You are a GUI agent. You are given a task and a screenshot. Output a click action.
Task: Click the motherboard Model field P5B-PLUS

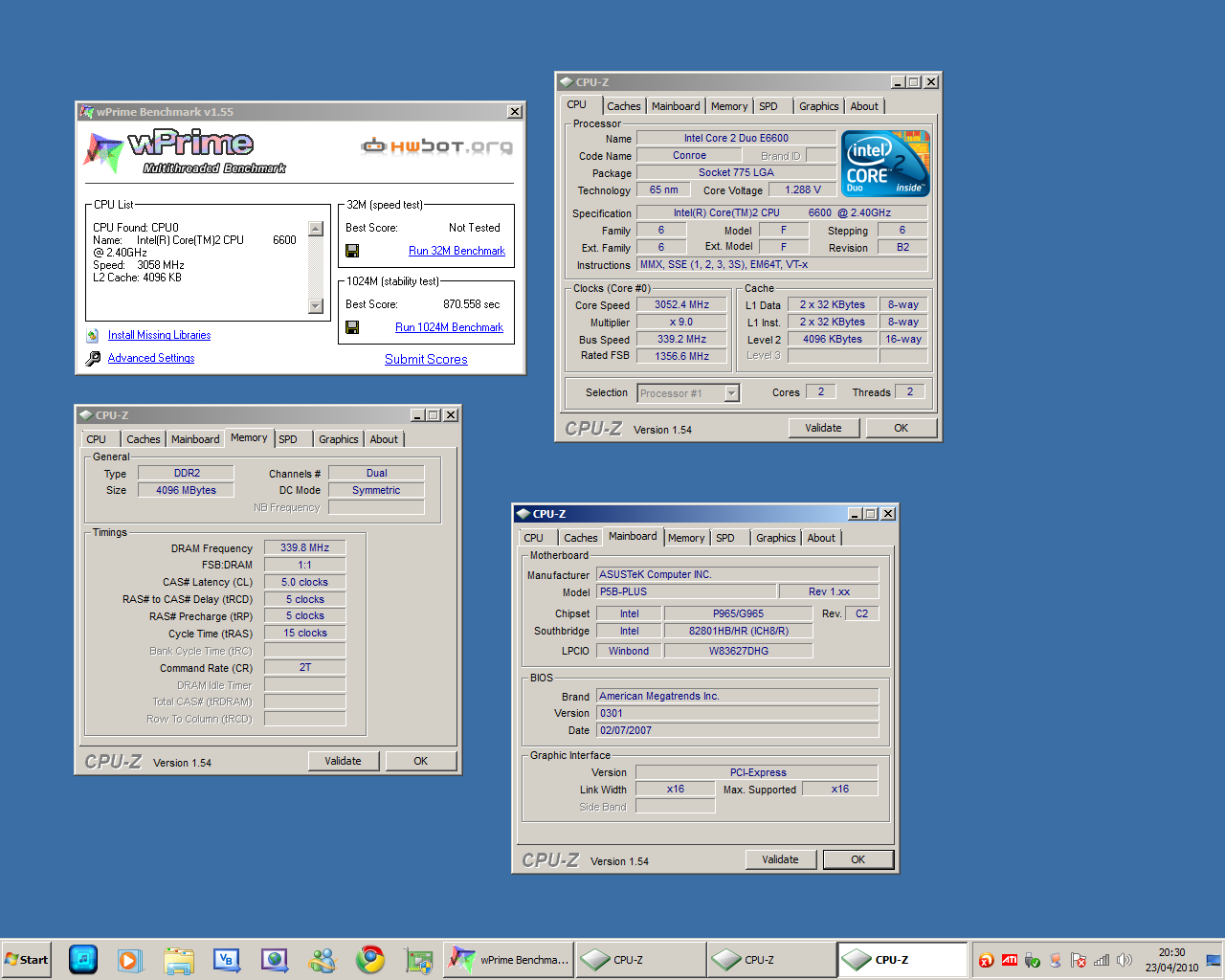[685, 591]
